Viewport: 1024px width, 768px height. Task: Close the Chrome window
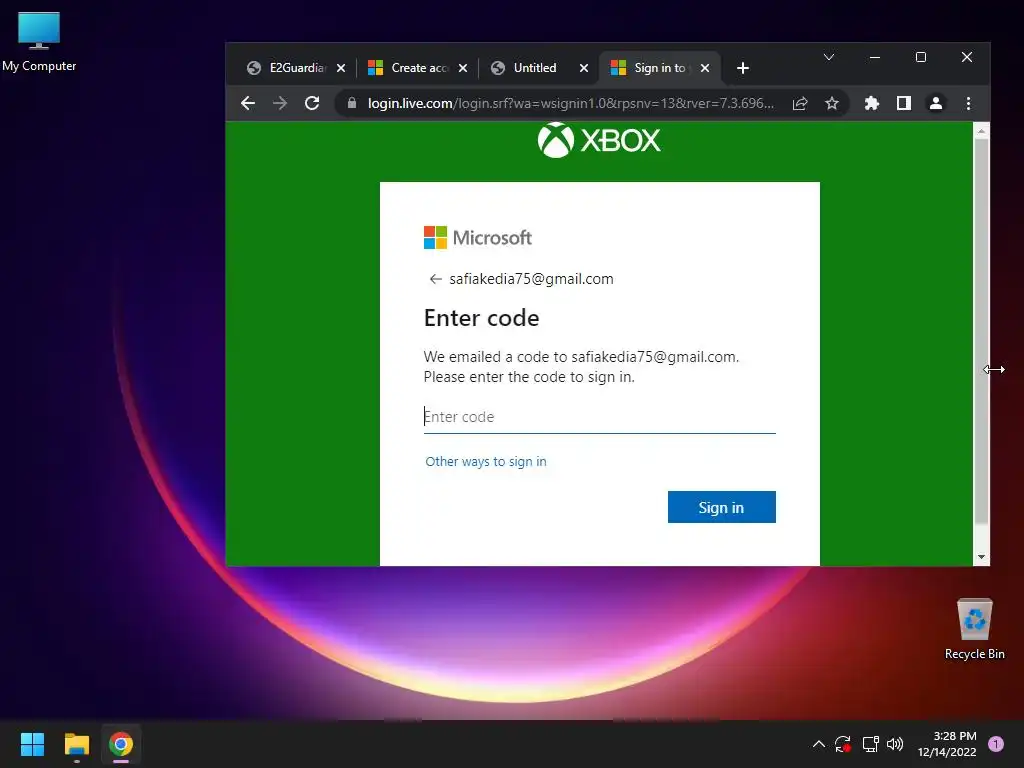(x=967, y=57)
